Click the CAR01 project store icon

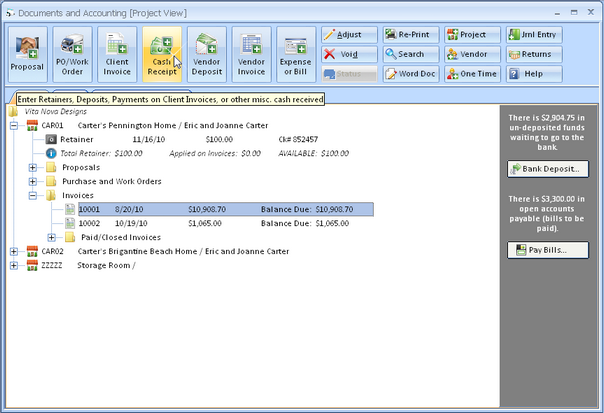tap(32, 126)
